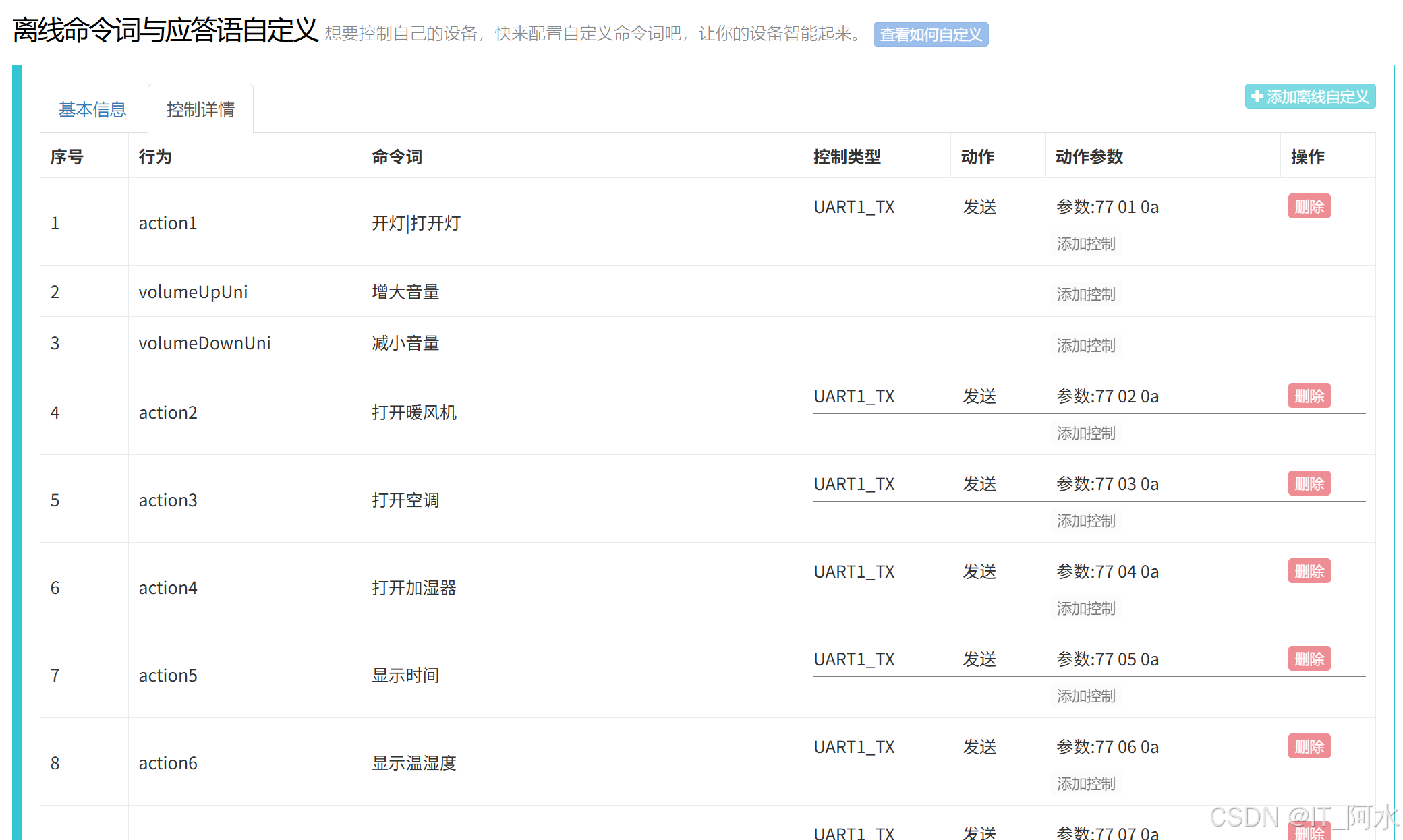
Task: Delete the 77 04 0a control entry
Action: click(x=1309, y=571)
